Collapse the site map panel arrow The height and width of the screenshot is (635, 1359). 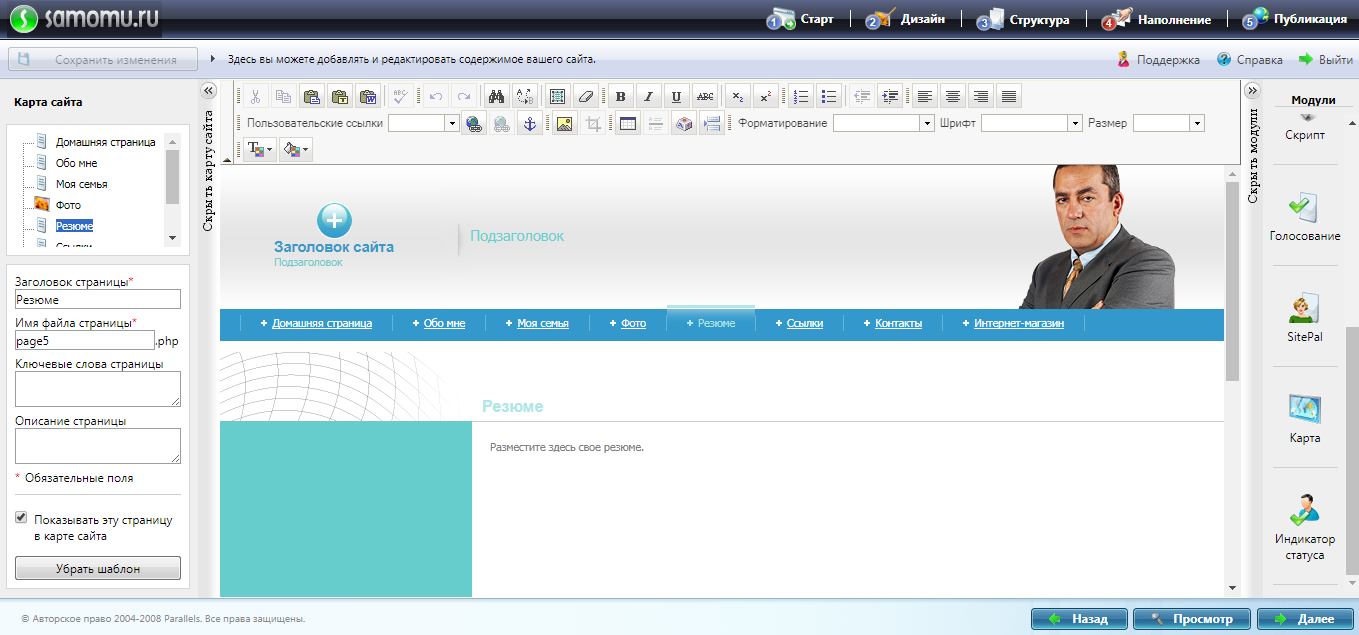[208, 90]
